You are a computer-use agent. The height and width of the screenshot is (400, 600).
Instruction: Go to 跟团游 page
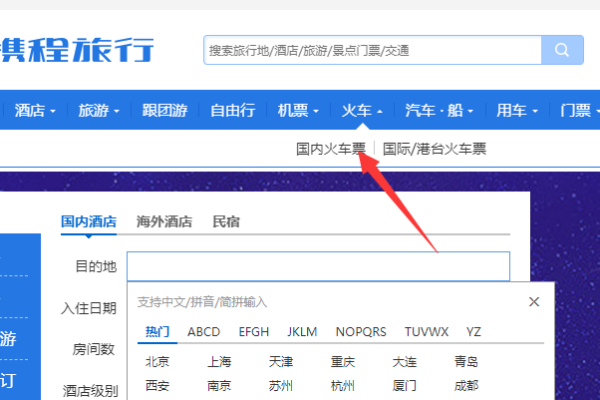(165, 111)
